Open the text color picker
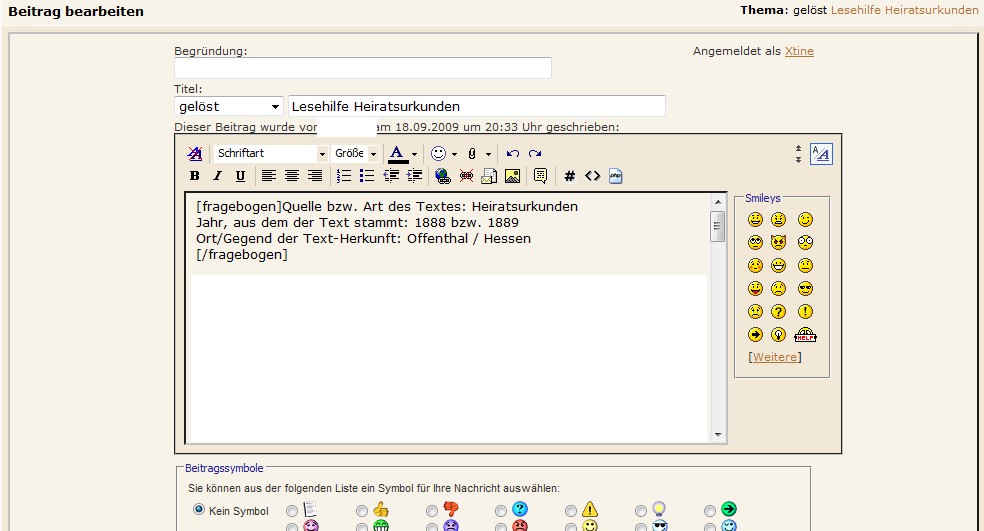The height and width of the screenshot is (531, 984). click(x=414, y=154)
